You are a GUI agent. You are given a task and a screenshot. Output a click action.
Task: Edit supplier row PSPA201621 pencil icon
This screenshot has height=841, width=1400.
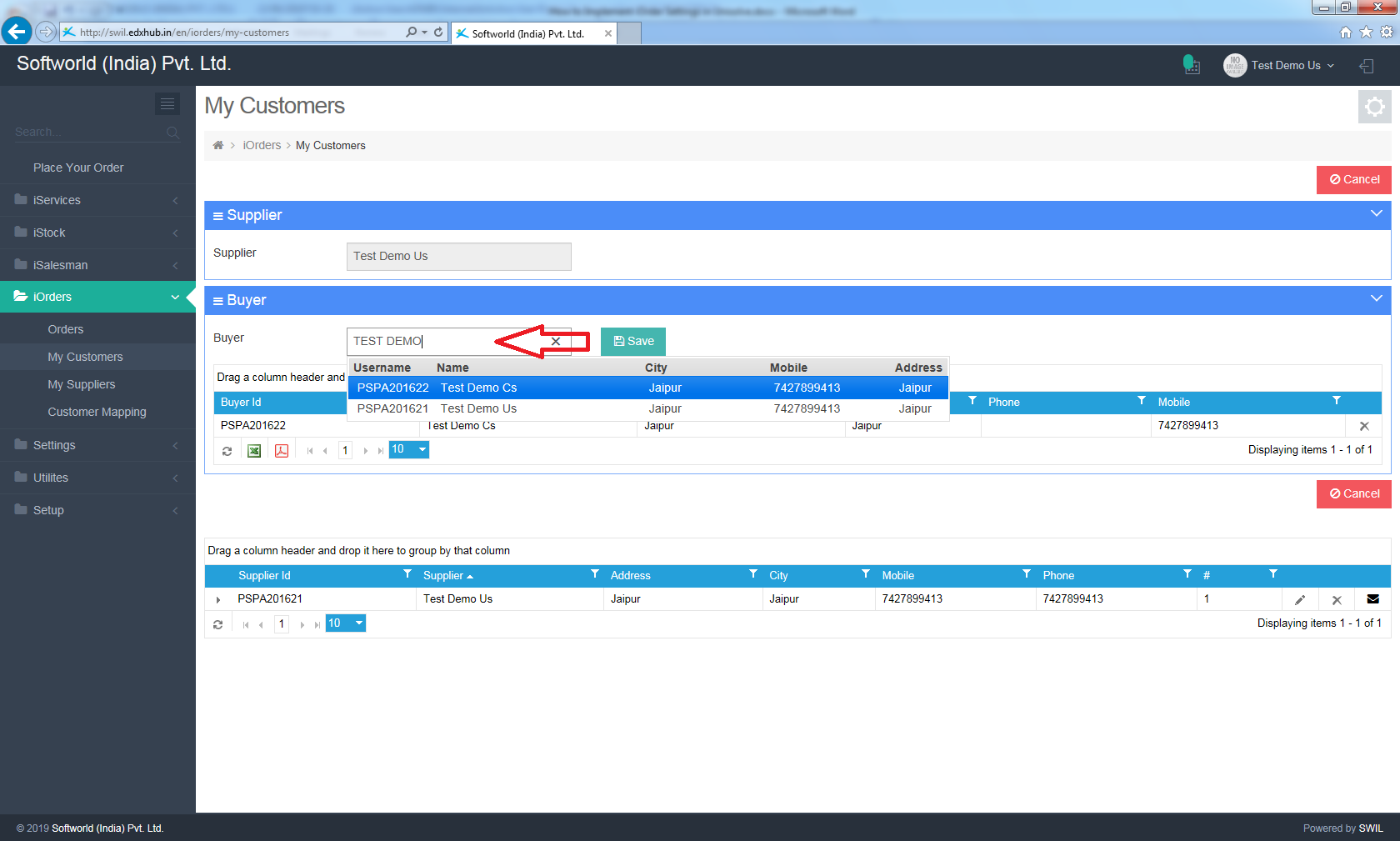coord(1300,599)
